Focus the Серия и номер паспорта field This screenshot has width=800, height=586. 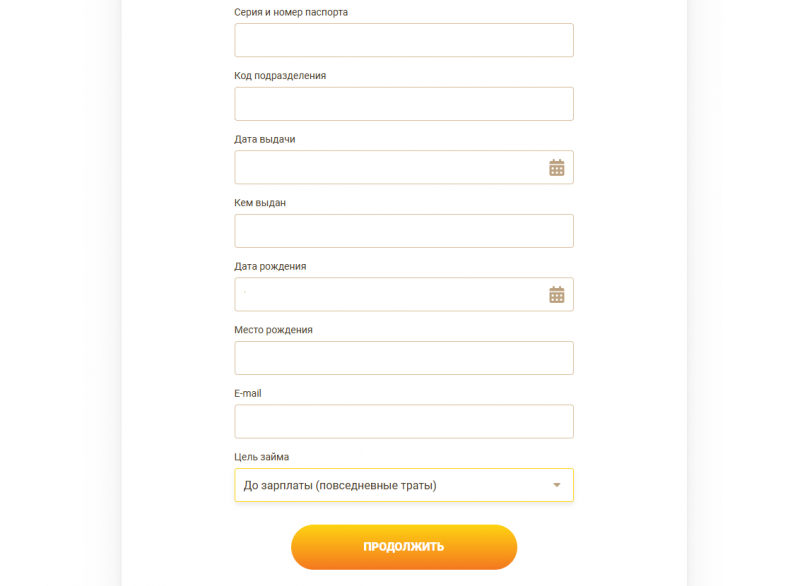403,41
